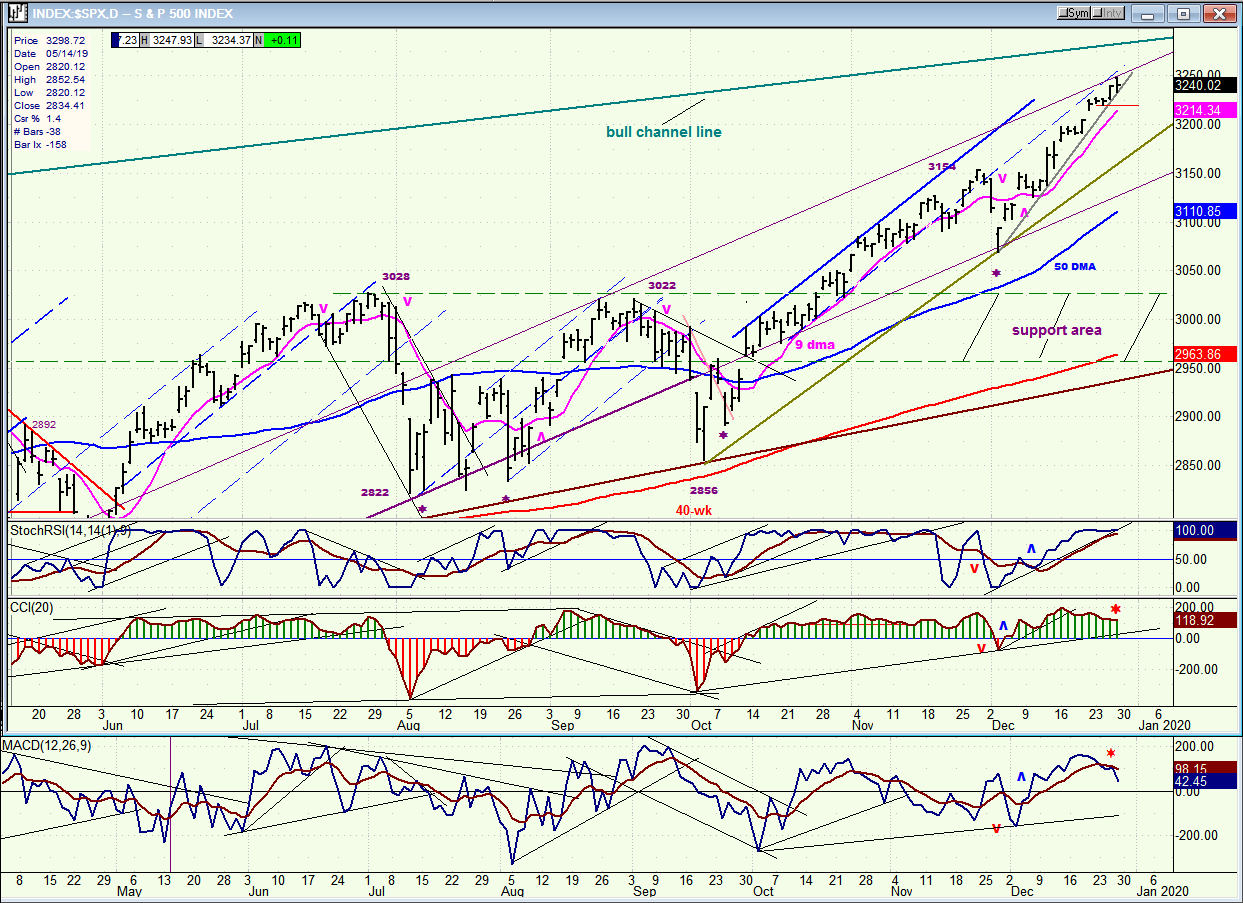Click the CCI(20) indicator label

click(34, 607)
